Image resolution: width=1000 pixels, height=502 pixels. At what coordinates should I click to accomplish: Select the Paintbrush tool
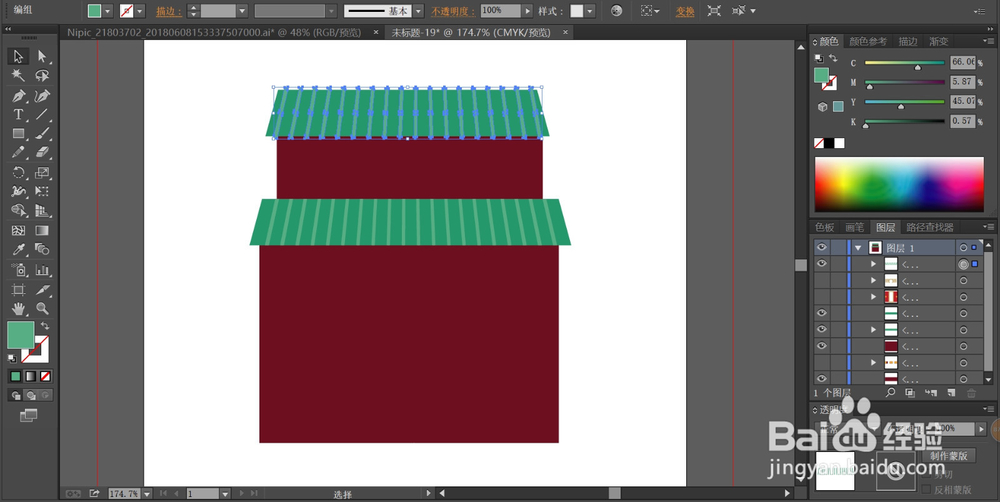point(42,134)
